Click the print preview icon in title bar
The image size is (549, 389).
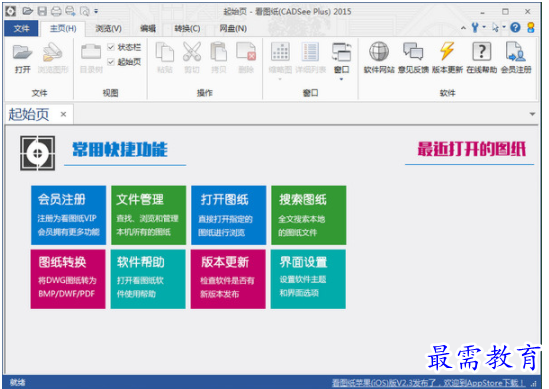(x=85, y=11)
